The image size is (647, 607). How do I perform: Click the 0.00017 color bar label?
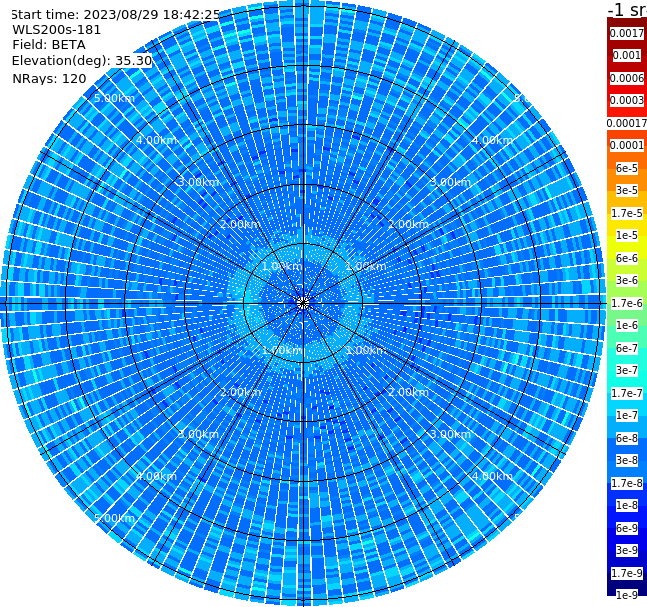tap(627, 123)
